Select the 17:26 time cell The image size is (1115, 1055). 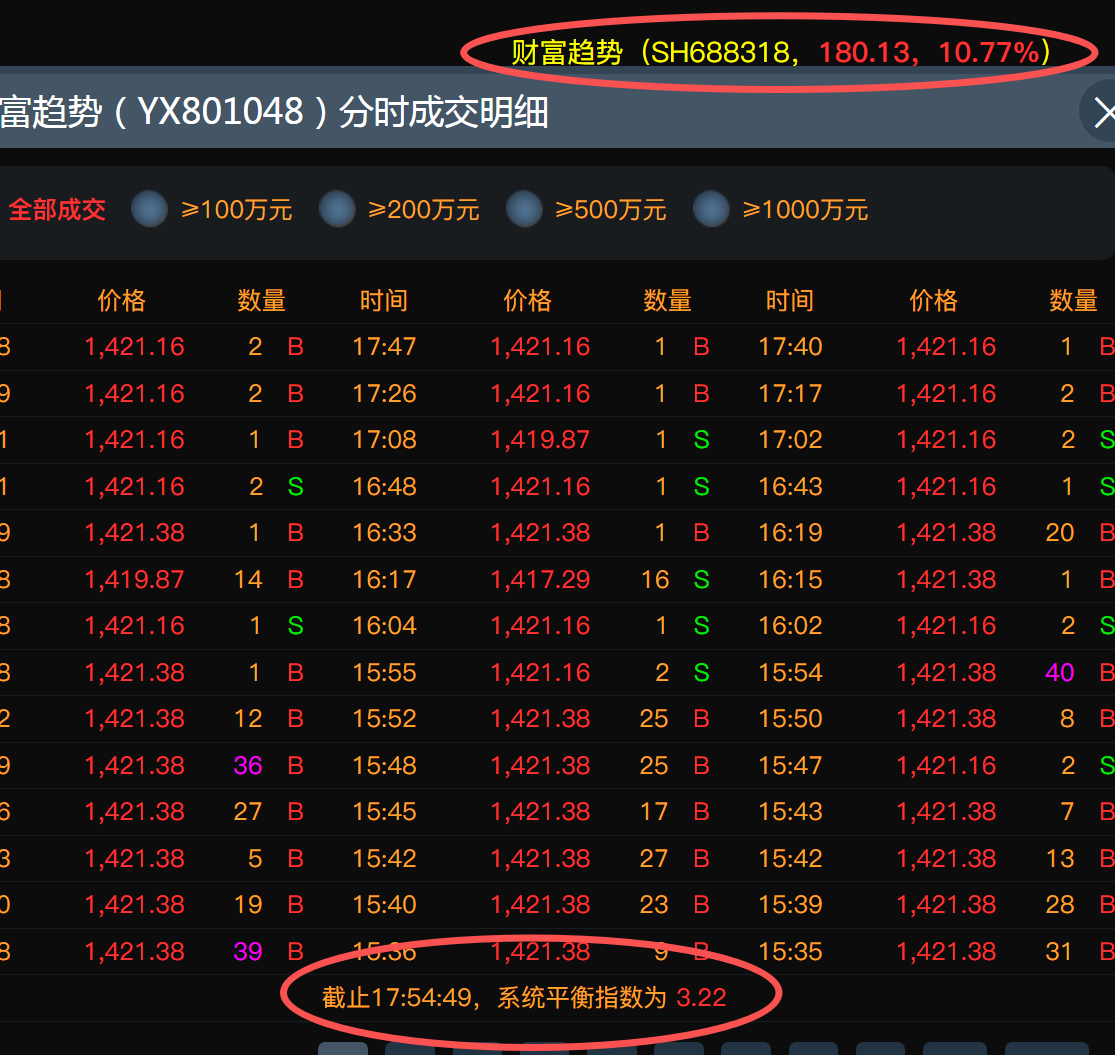(385, 393)
